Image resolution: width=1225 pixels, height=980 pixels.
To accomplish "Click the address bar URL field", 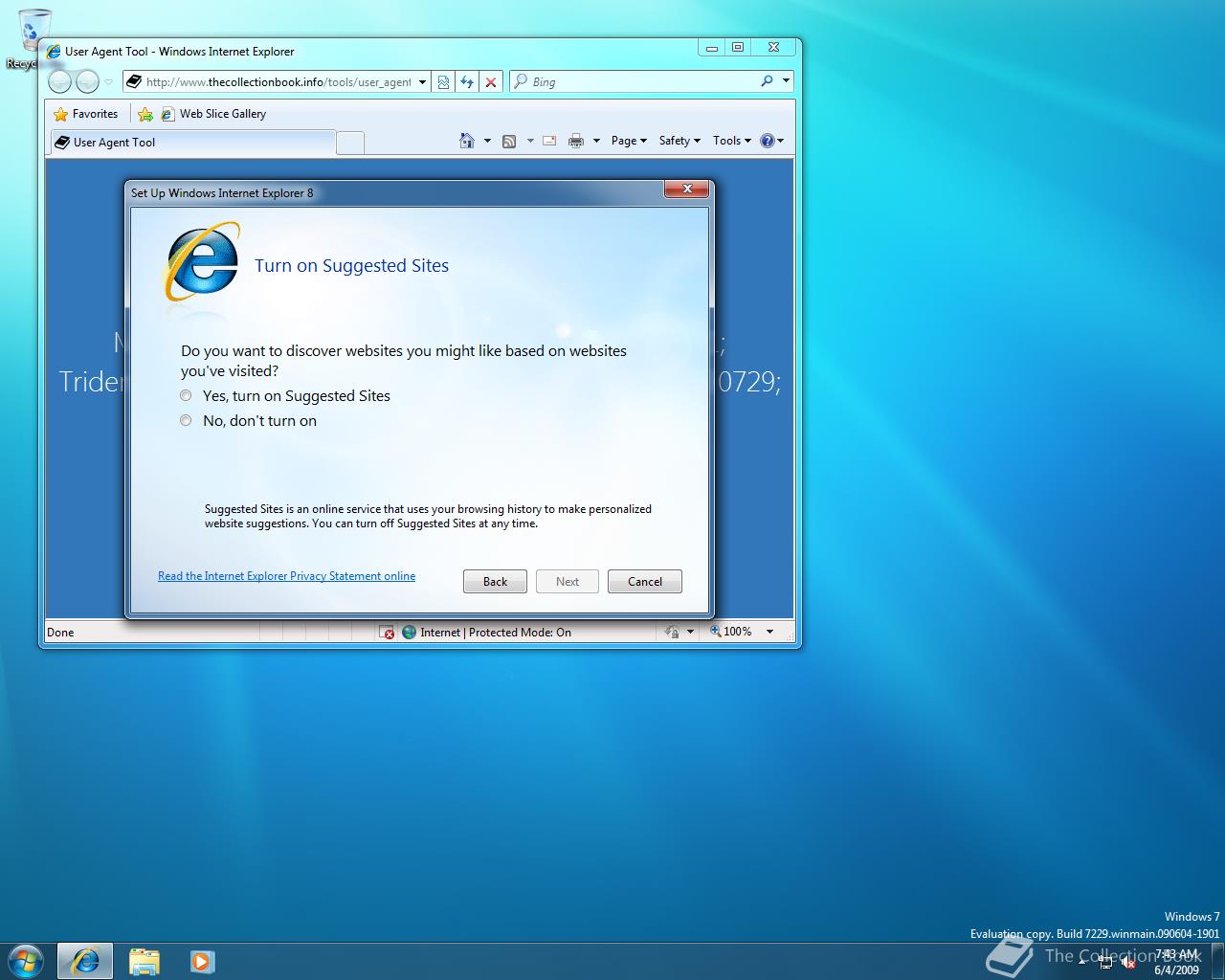I will (278, 82).
